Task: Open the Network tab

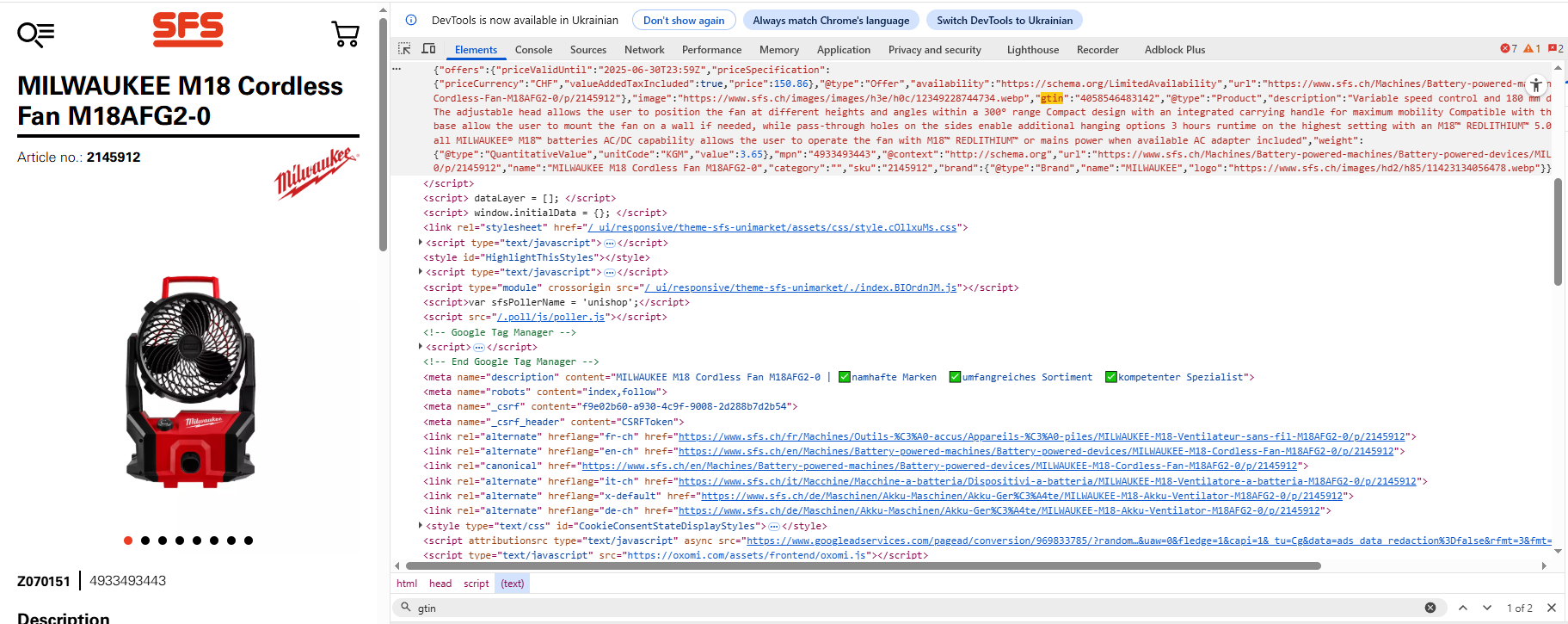Action: tap(644, 50)
